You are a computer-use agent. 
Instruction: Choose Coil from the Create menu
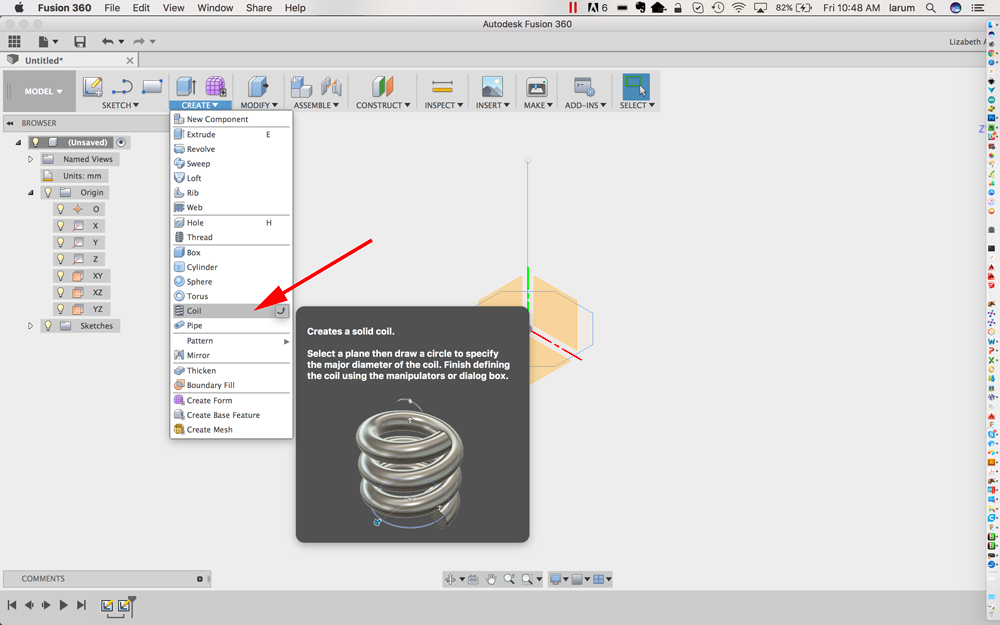click(x=232, y=311)
